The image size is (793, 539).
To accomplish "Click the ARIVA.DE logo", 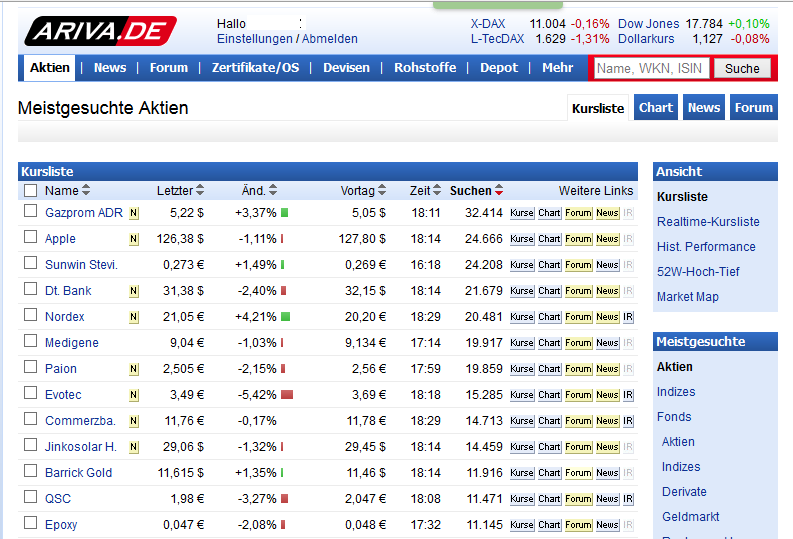I will (100, 32).
